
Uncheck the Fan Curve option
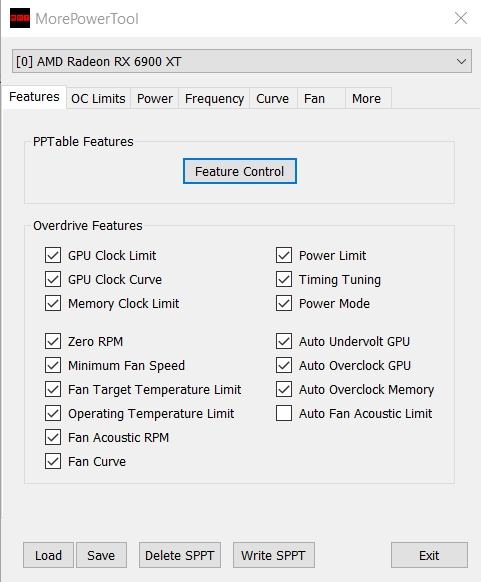tap(53, 461)
